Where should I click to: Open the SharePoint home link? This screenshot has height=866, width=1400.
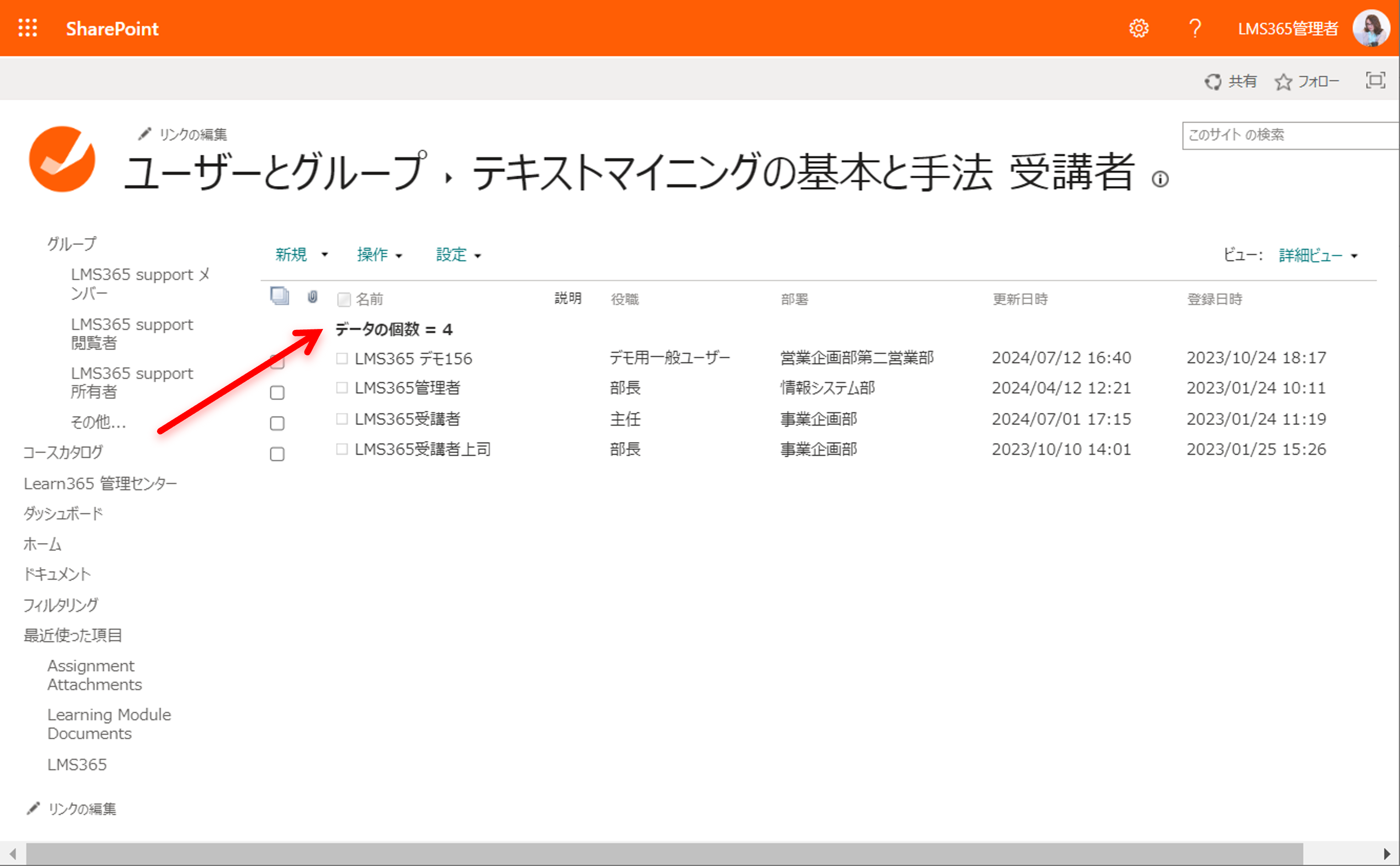112,28
